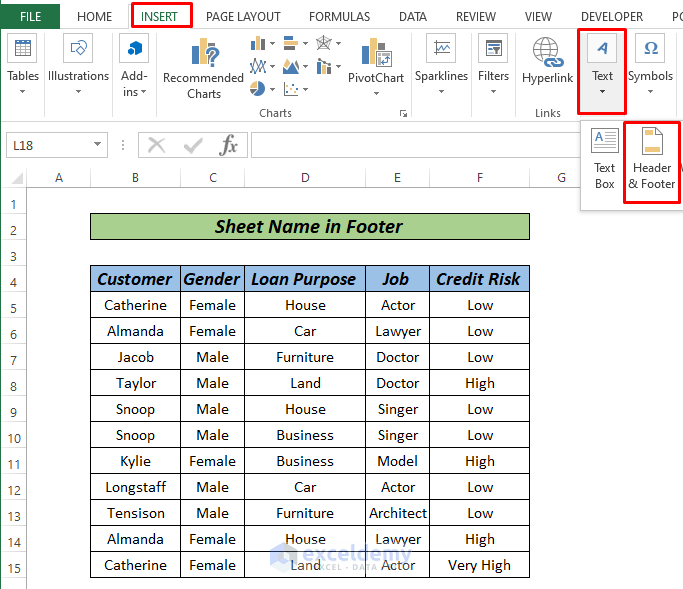683x589 pixels.
Task: Expand the column chart dropdown arrow
Action: tap(273, 44)
